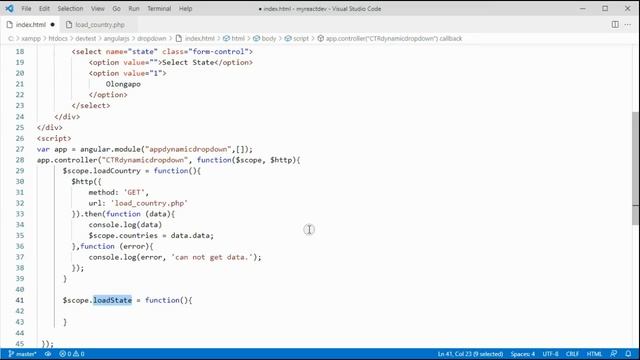Click method 'GET' value on line 31

pyautogui.click(x=134, y=192)
